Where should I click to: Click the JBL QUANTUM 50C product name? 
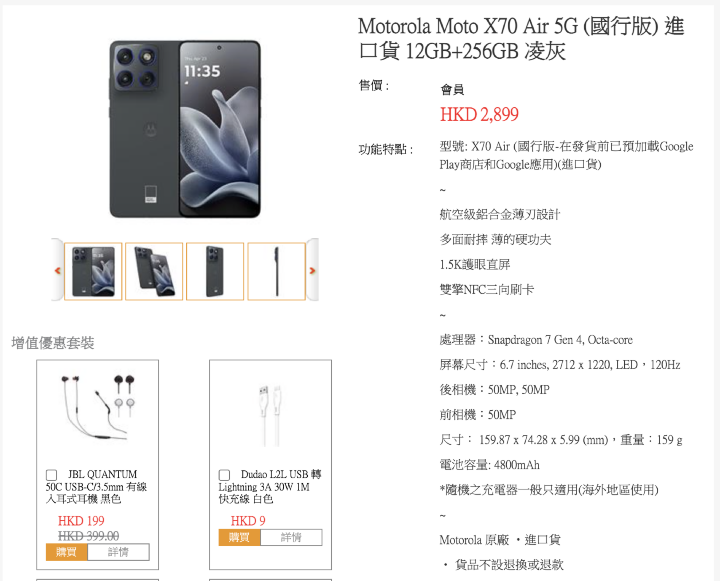[96, 486]
